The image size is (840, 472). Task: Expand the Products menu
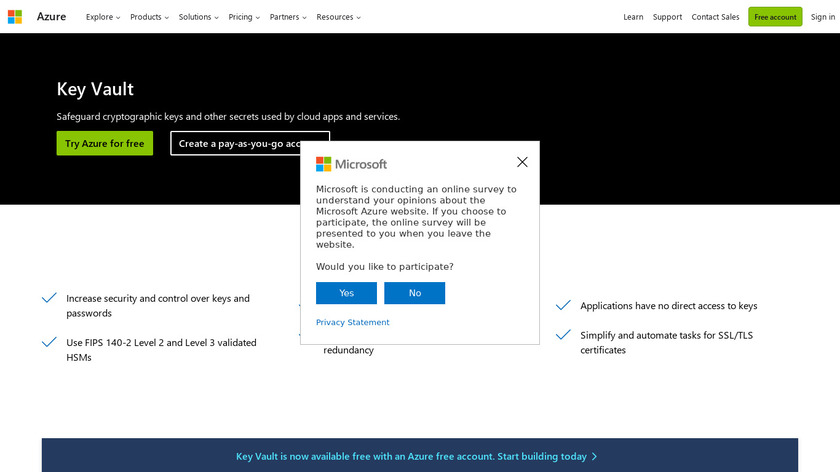click(x=149, y=17)
